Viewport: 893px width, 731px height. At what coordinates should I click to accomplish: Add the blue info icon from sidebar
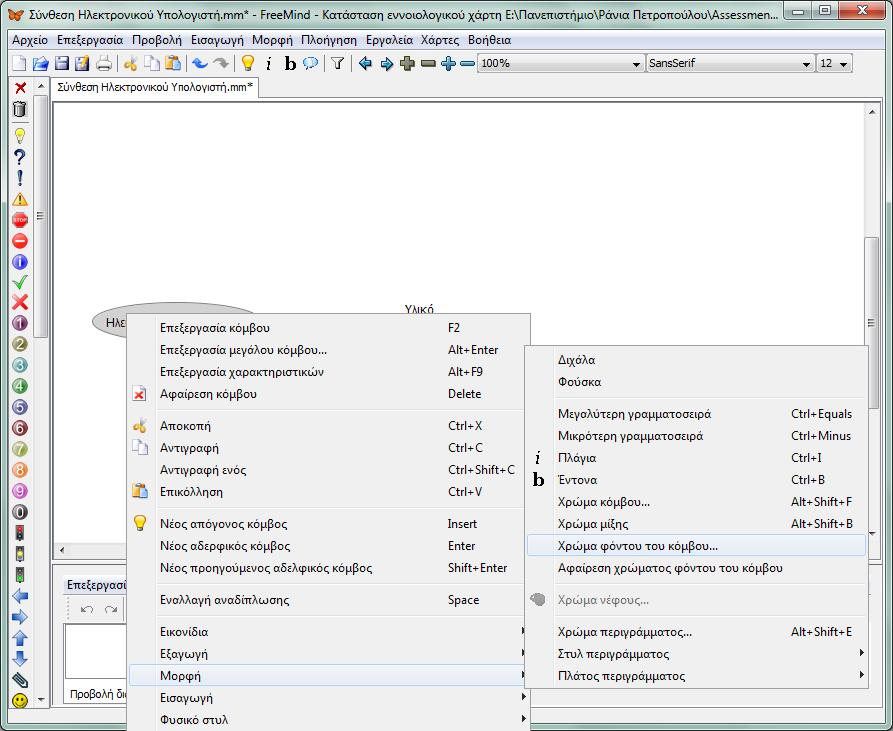tap(20, 262)
